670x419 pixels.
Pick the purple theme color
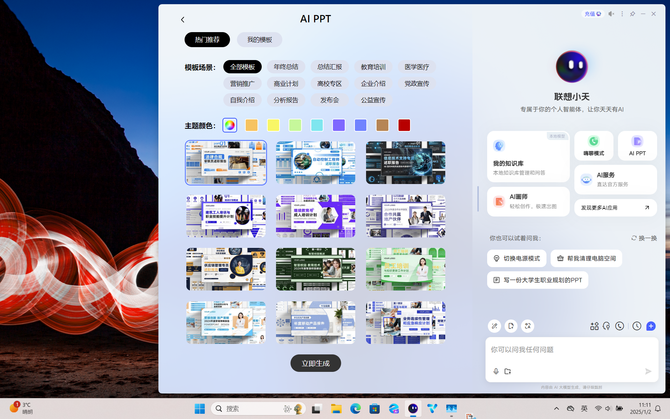[x=339, y=125]
